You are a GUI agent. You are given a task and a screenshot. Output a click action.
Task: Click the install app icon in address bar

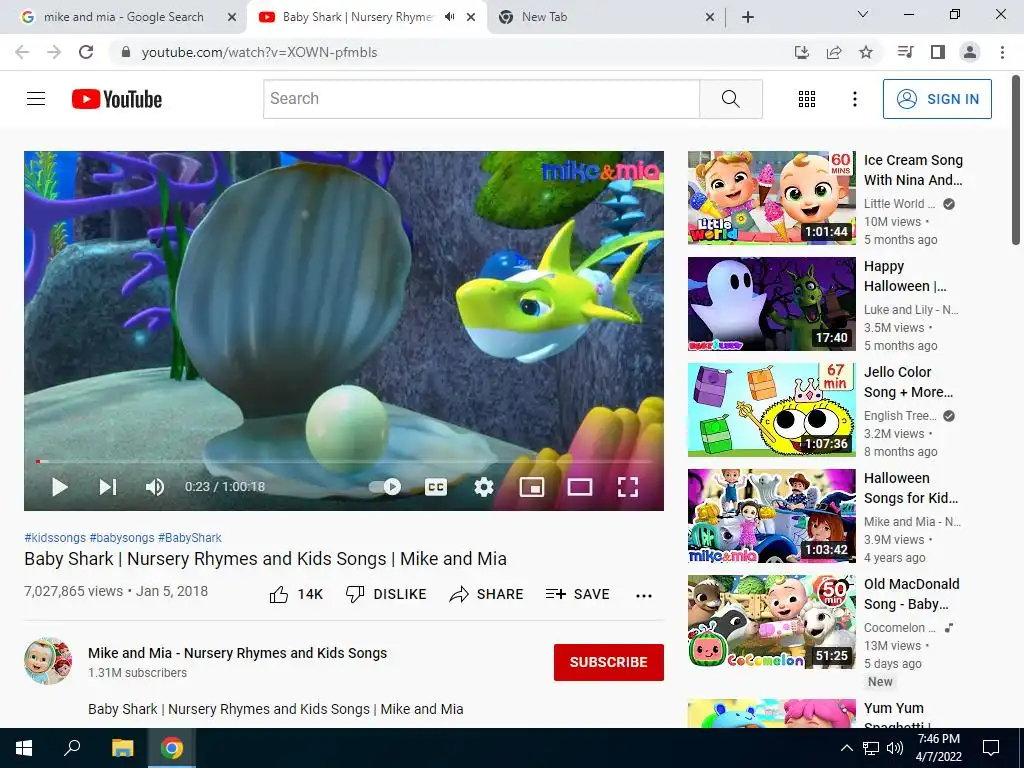(801, 52)
